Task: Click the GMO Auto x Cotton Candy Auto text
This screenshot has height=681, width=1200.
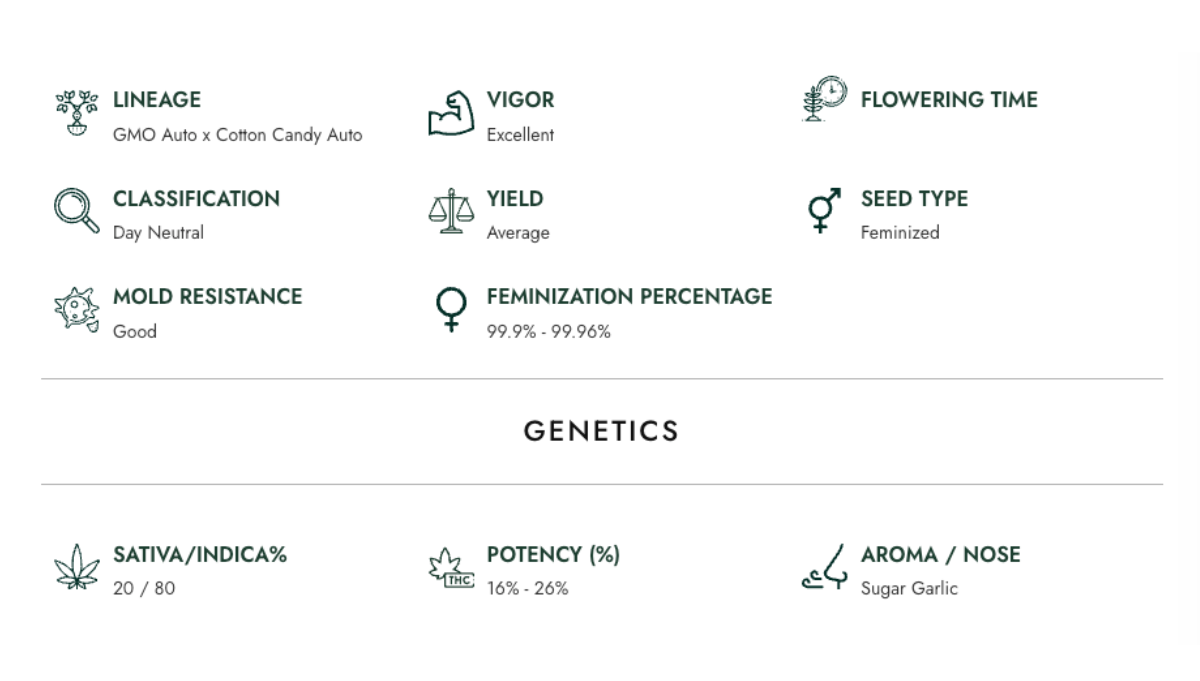Action: (x=237, y=135)
